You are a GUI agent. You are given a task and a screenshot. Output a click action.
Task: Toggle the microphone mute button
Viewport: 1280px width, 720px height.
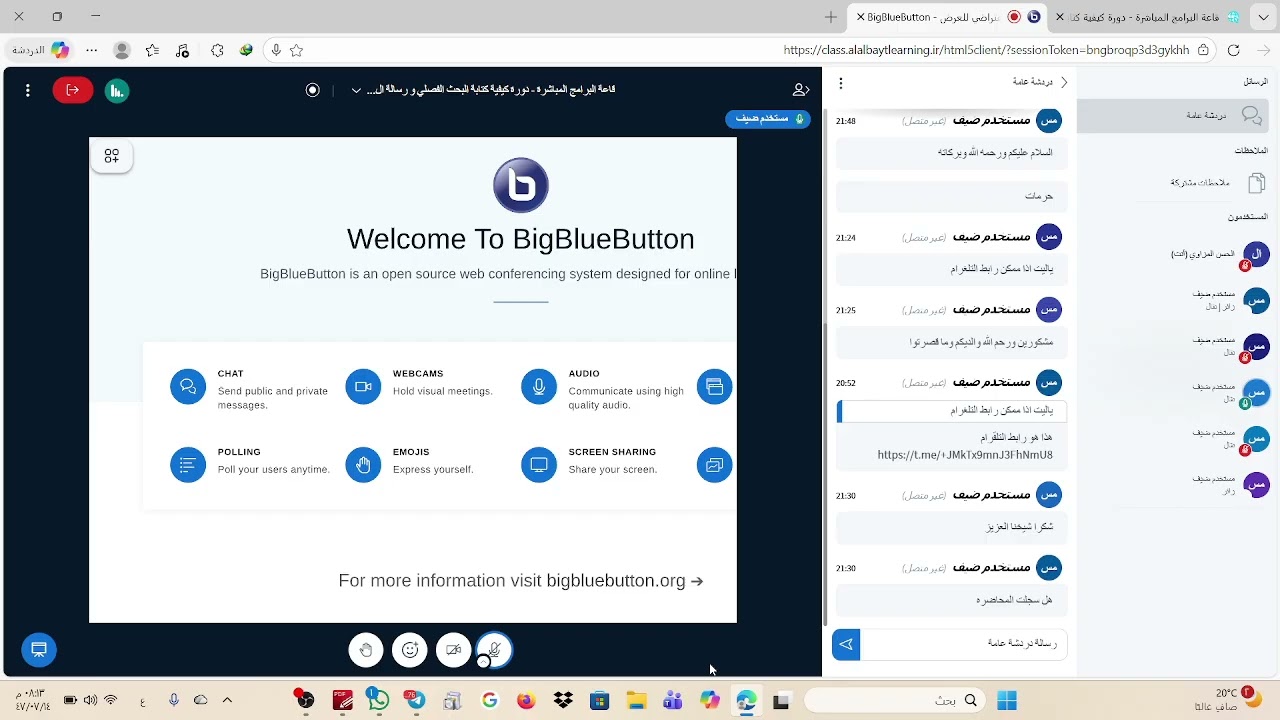pos(496,649)
